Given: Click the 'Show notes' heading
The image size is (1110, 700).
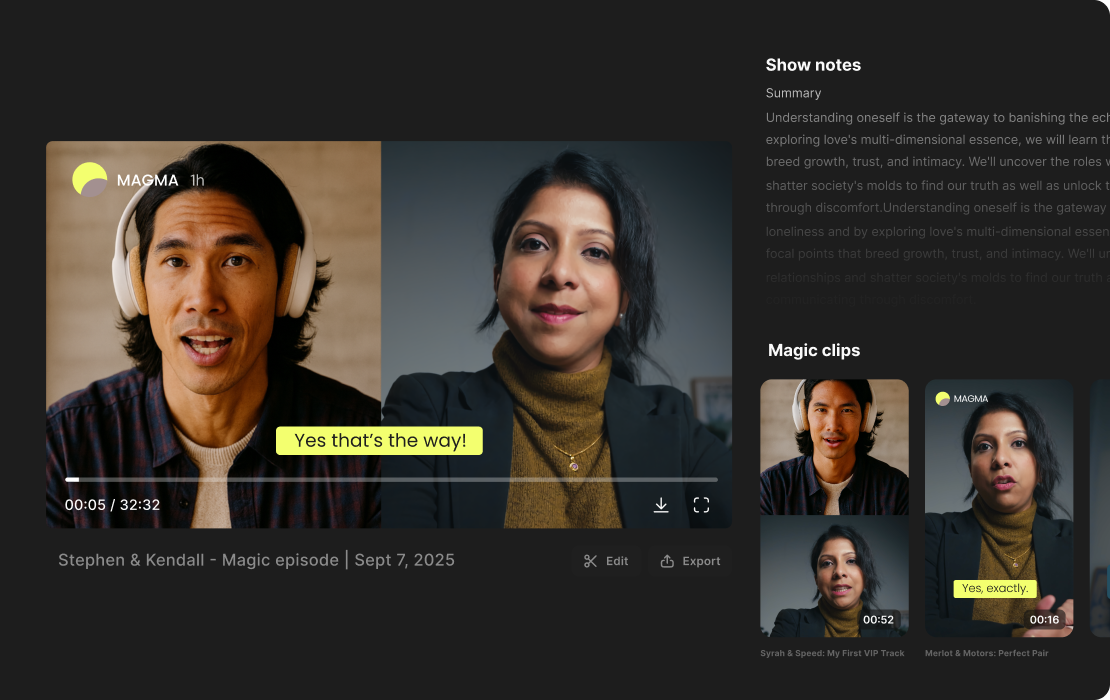Looking at the screenshot, I should 813,65.
